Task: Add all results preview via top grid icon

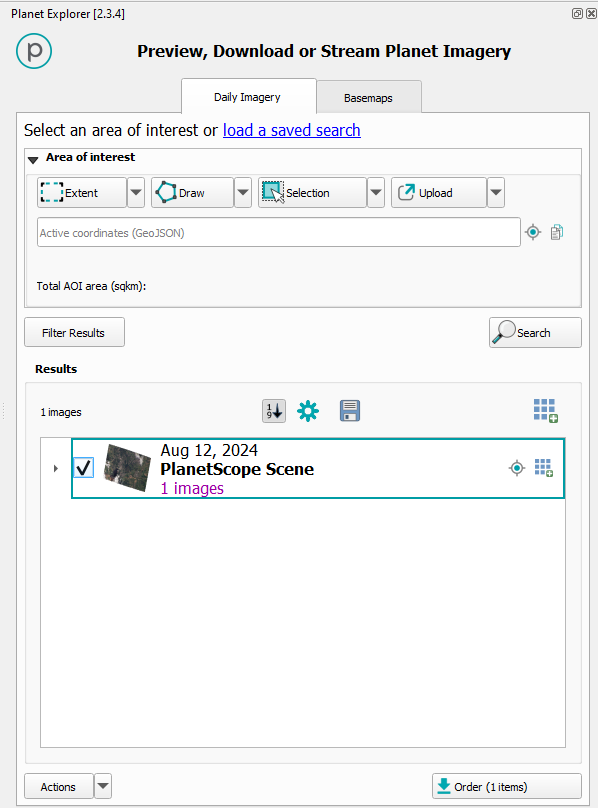Action: [x=545, y=411]
